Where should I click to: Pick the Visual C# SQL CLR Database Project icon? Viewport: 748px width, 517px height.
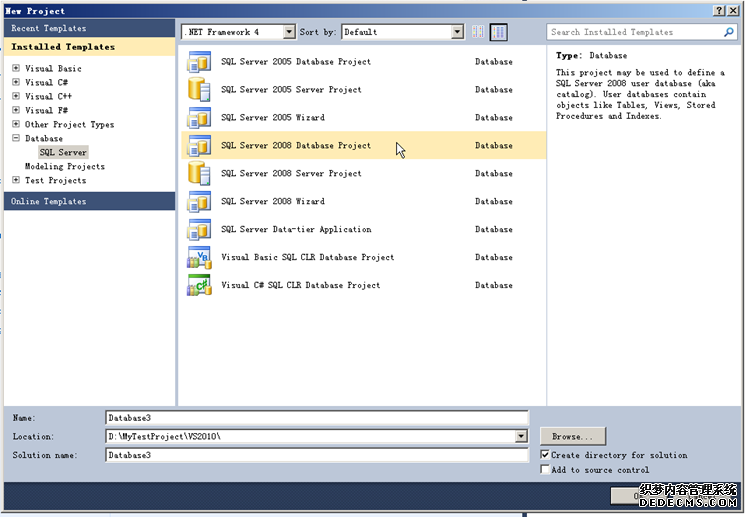point(199,286)
